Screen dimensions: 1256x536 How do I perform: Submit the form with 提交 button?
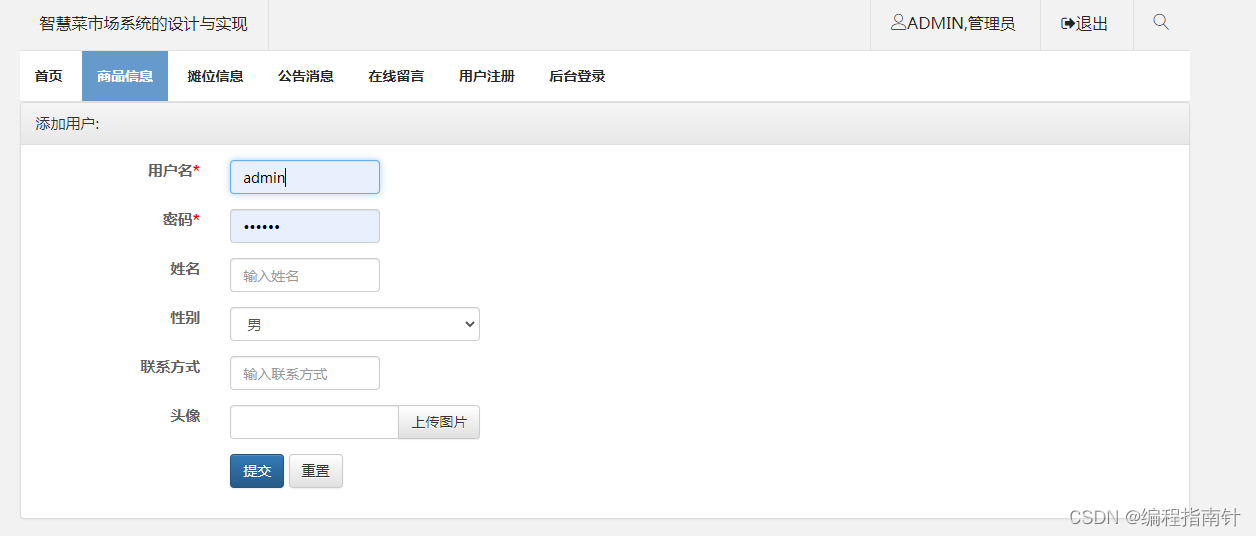click(257, 471)
